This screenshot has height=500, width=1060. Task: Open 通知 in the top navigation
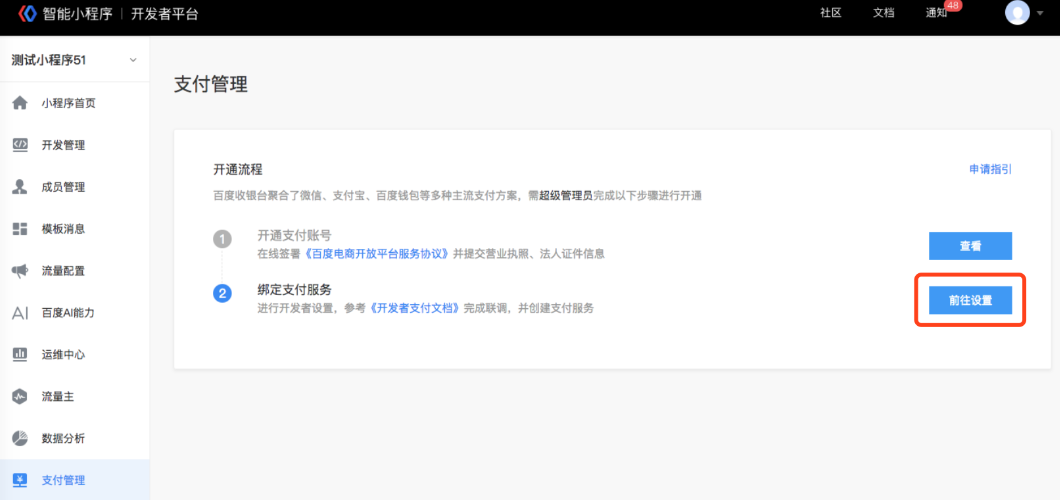[x=936, y=14]
